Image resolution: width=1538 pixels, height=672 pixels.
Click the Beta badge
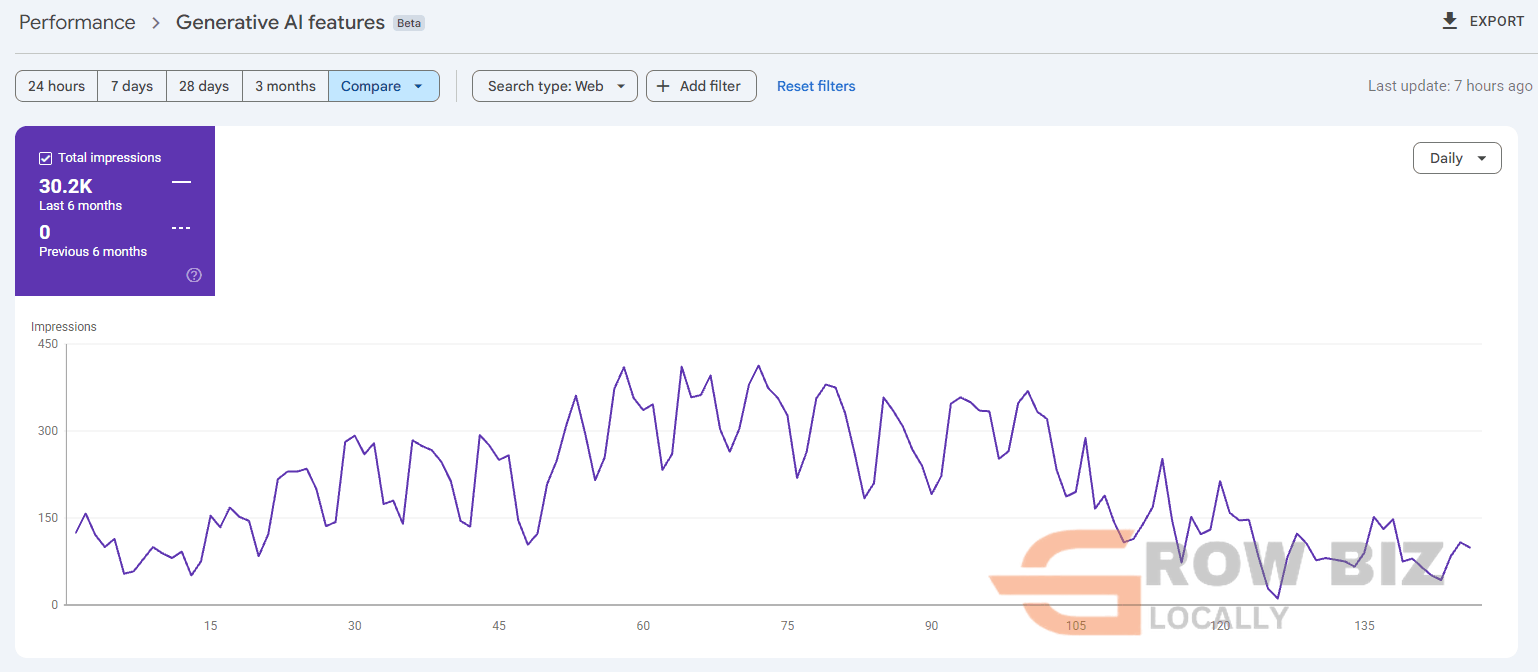[x=409, y=23]
